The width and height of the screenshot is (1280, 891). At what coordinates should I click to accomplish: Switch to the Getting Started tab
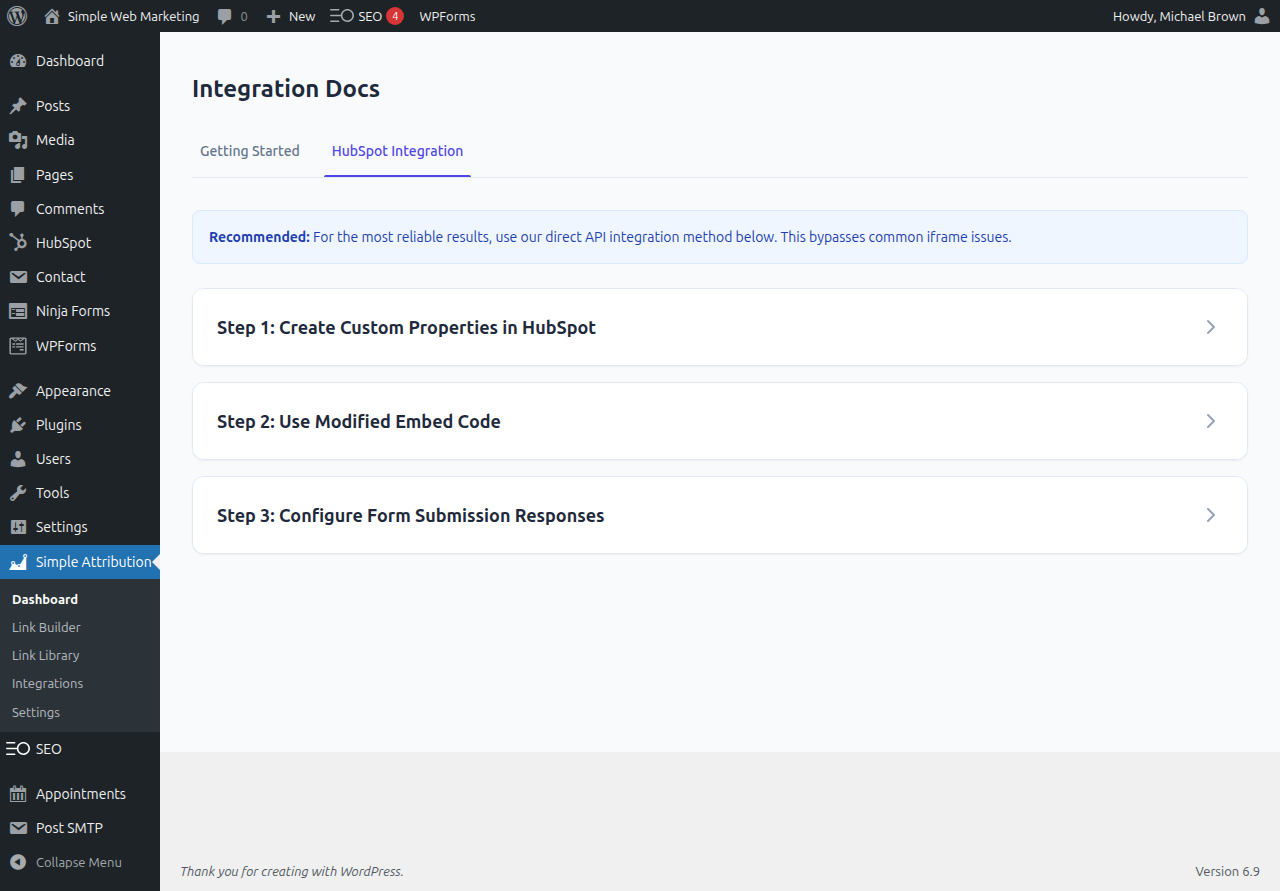249,151
